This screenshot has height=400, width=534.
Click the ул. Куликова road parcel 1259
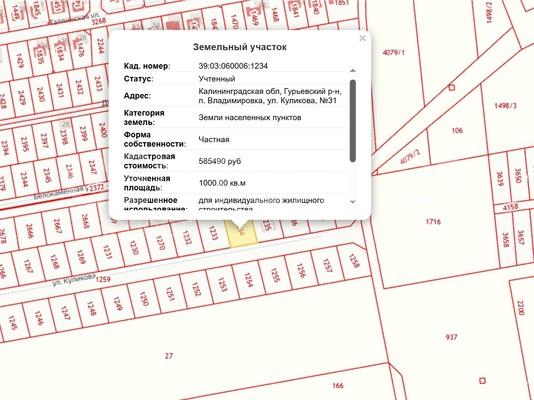coord(103,279)
